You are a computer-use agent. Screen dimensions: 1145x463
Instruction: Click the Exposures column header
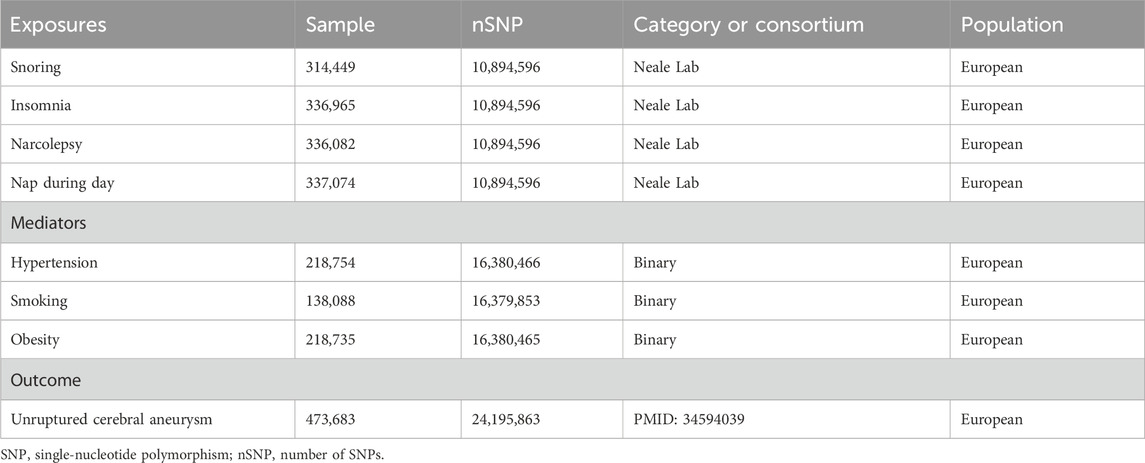click(x=58, y=25)
